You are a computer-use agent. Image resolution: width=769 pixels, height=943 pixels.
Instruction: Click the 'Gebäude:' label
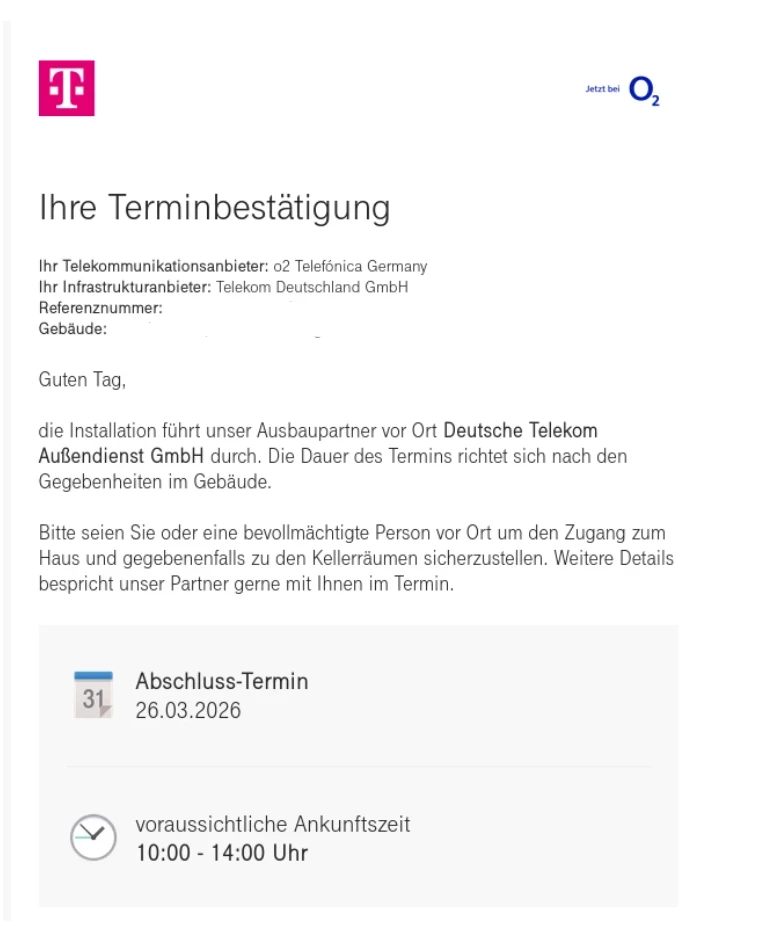pos(73,329)
